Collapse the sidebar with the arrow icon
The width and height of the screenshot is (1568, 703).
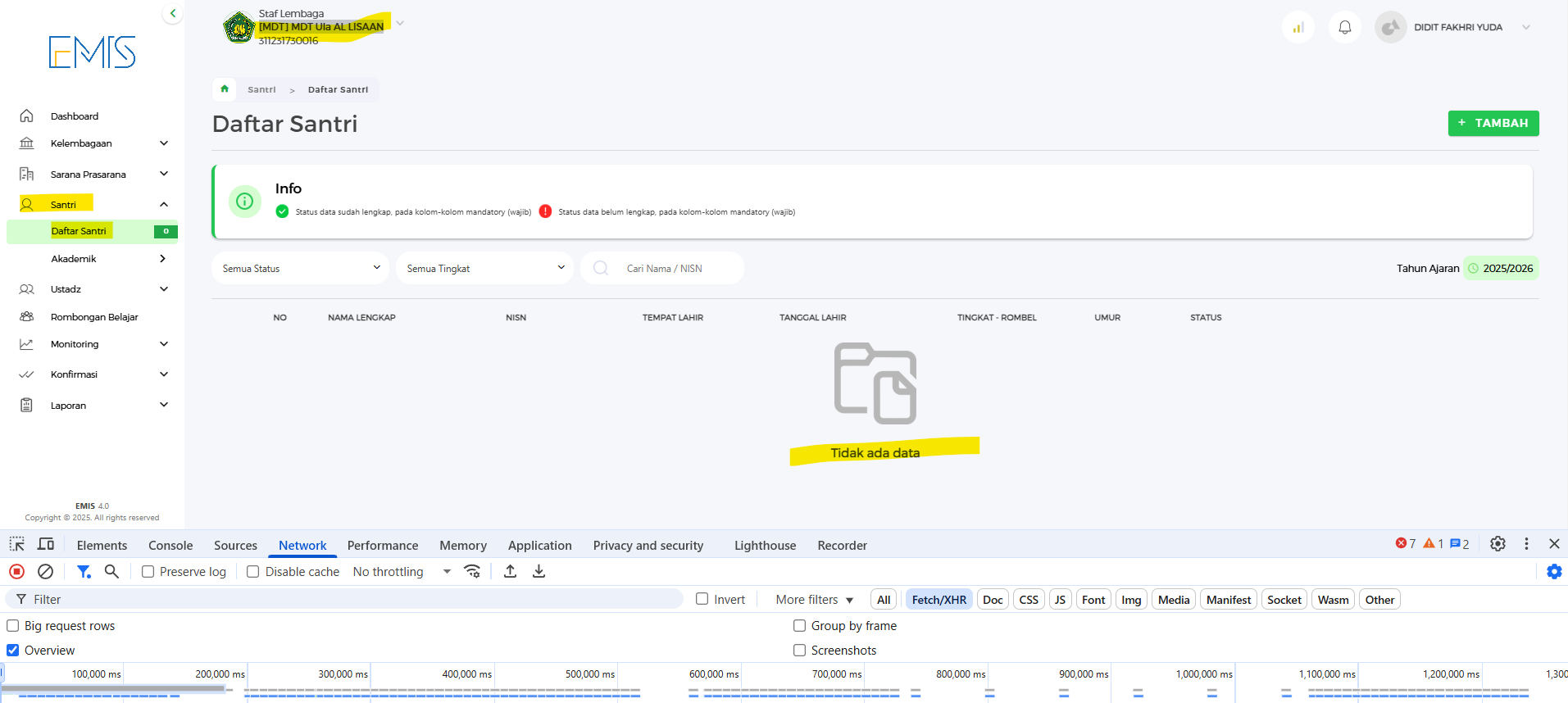pyautogui.click(x=172, y=13)
